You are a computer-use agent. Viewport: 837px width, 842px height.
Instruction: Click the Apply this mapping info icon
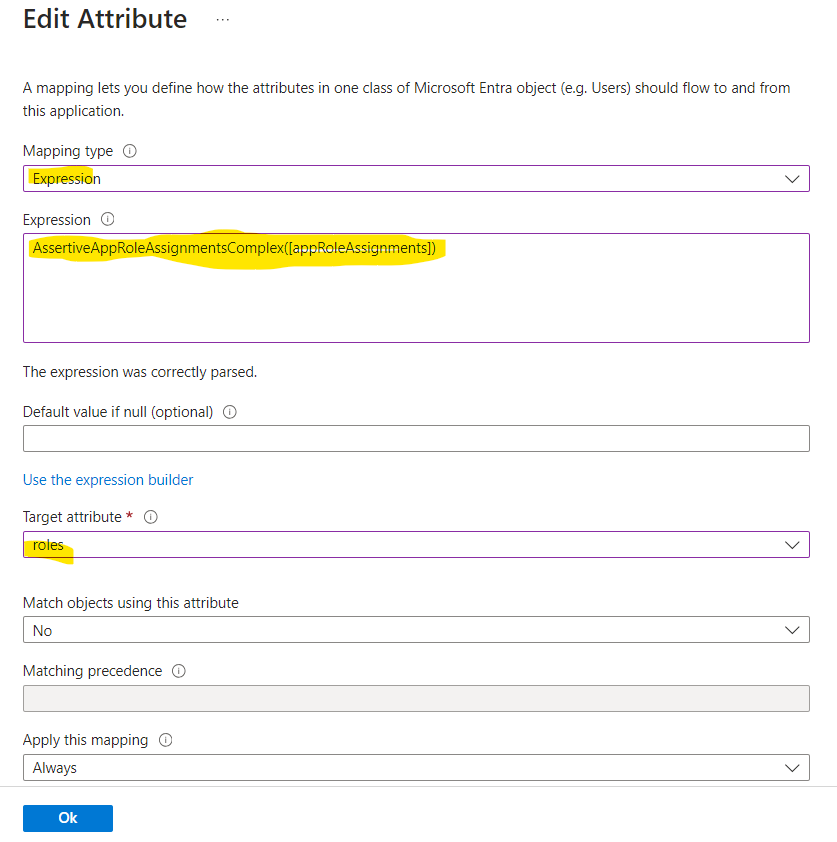click(x=165, y=740)
